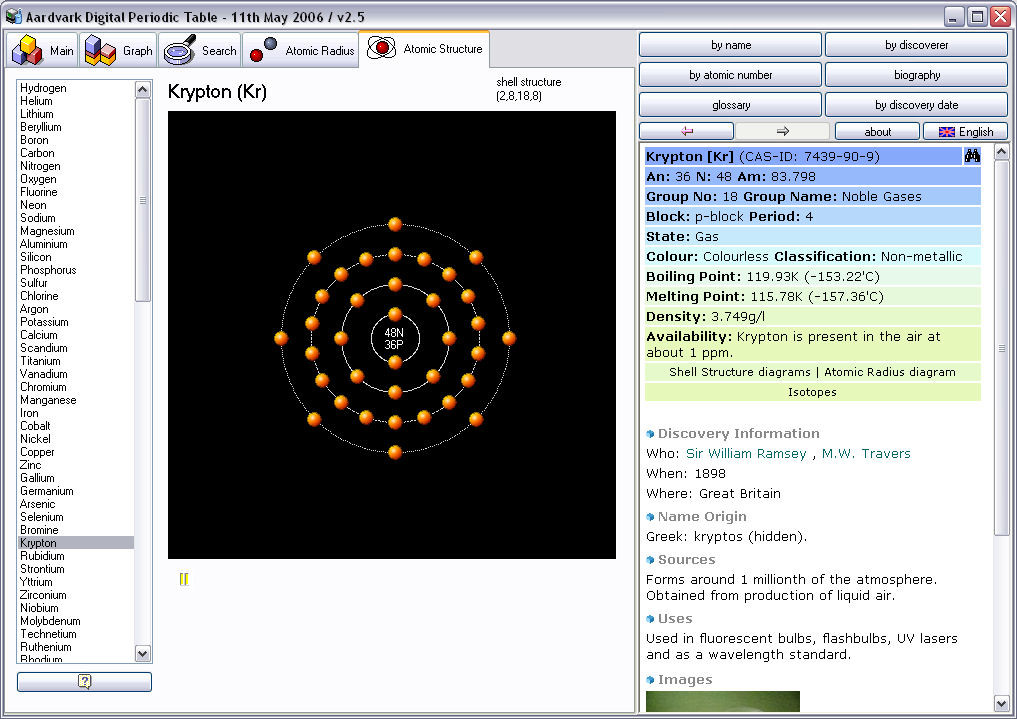
Task: Click the 'by name' button
Action: [x=730, y=45]
